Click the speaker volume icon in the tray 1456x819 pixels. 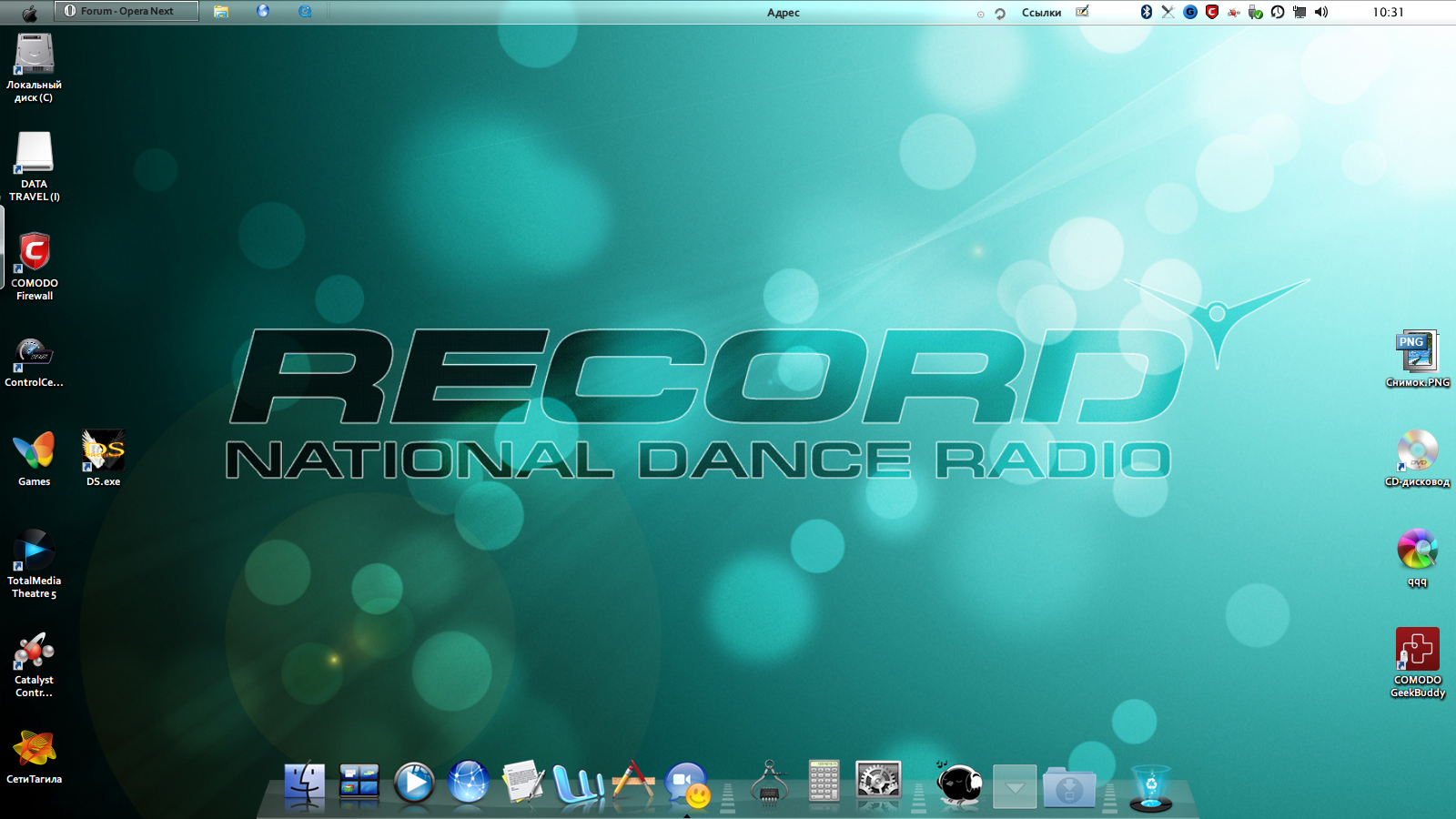point(1321,12)
